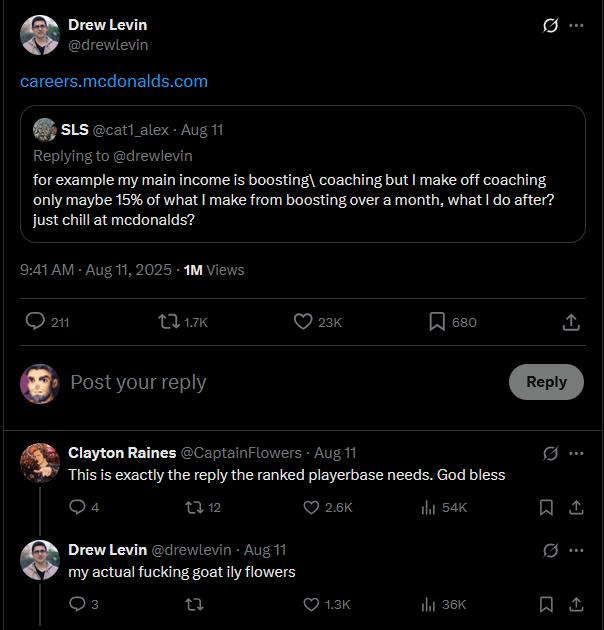This screenshot has width=604, height=630.
Task: Like the 'my actual goat' reply
Action: pos(311,604)
